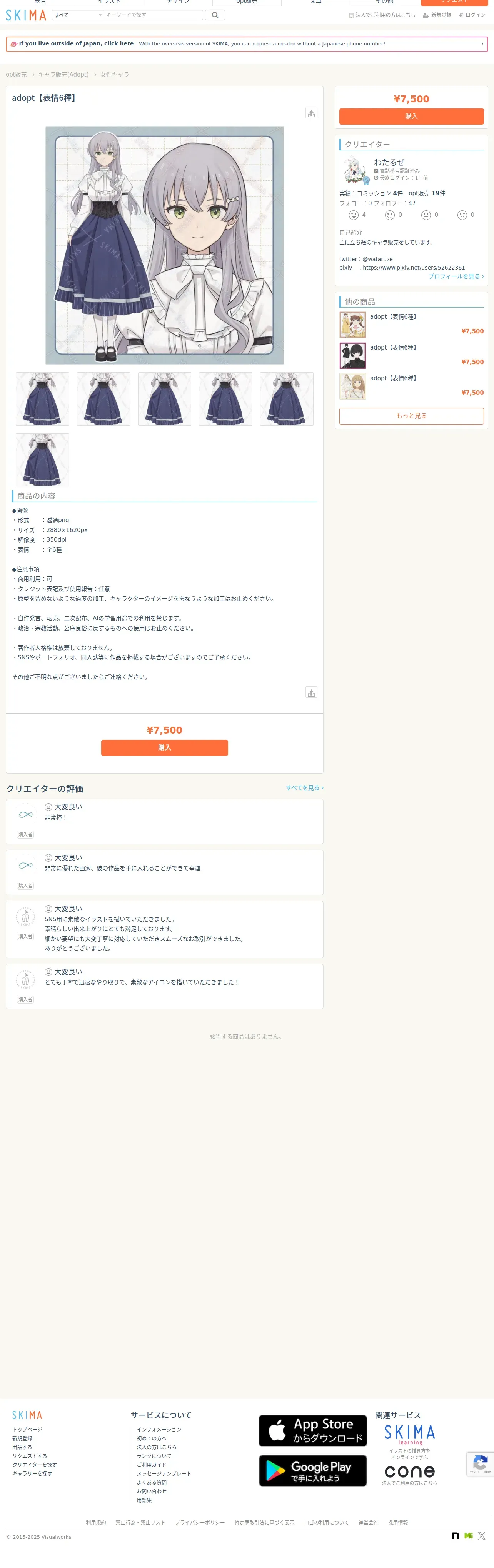494x1568 pixels.
Task: Click the main character illustration
Action: click(164, 245)
